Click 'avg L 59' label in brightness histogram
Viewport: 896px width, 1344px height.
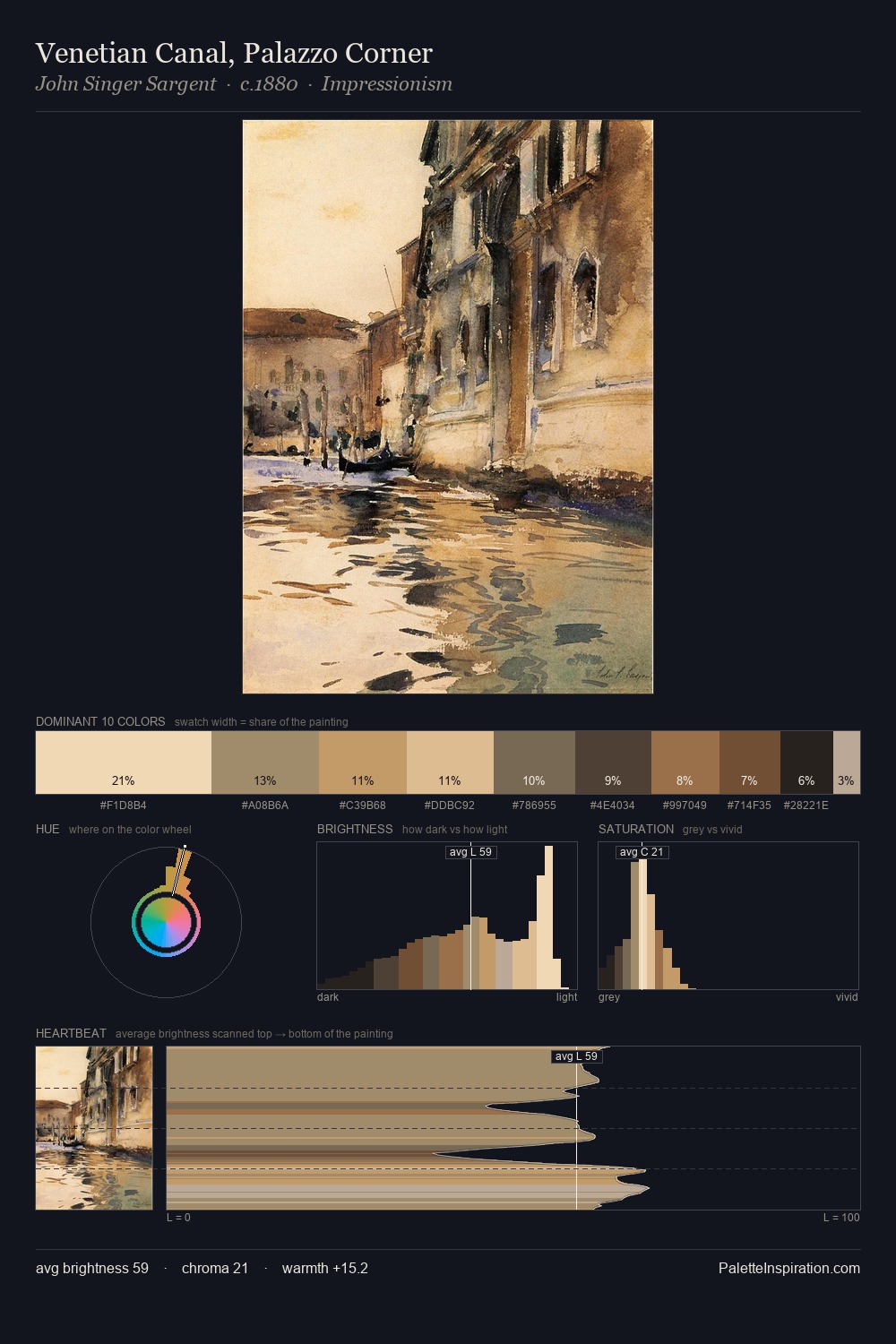coord(471,852)
